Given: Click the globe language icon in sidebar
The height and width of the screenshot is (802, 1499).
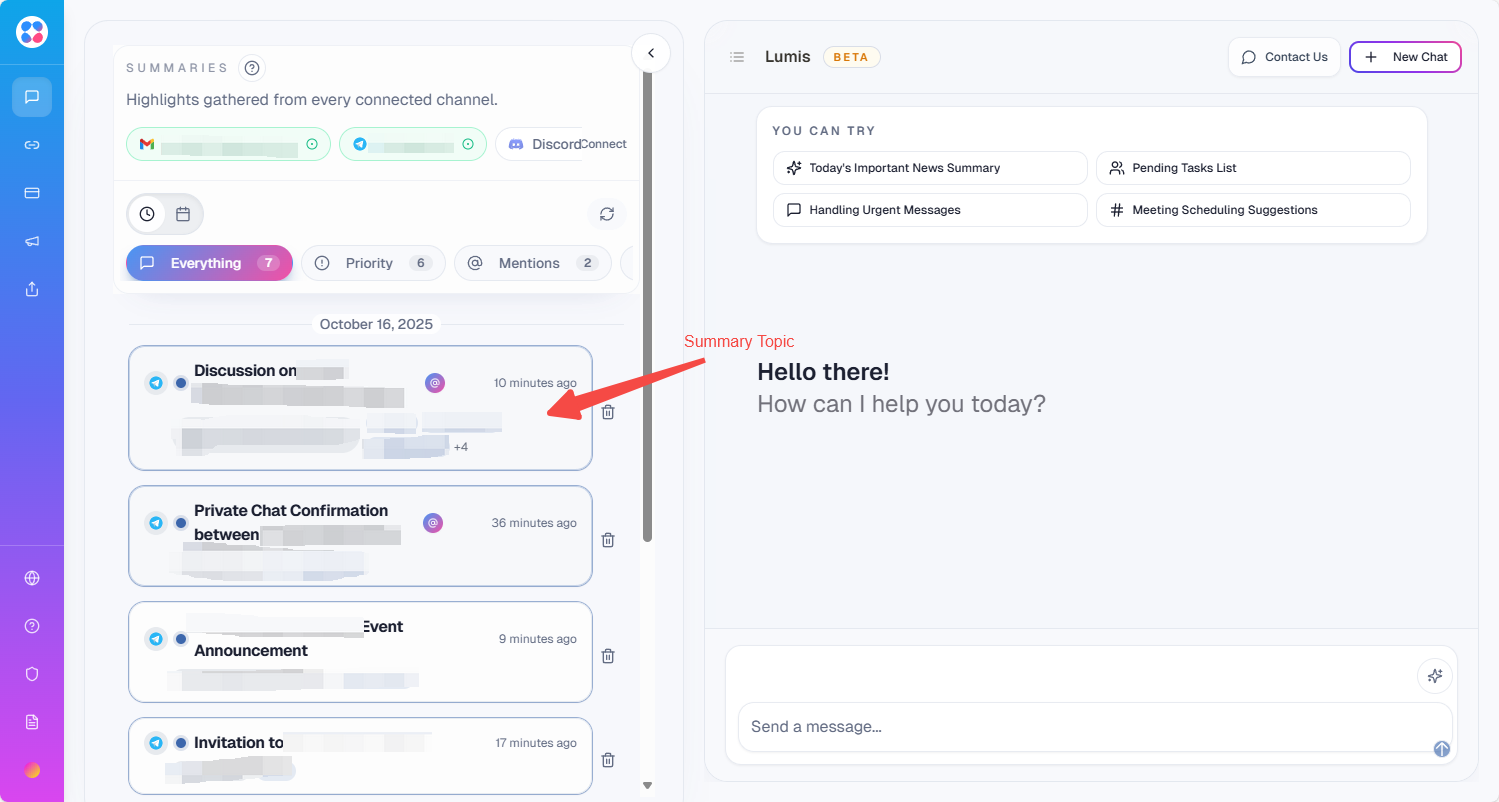Looking at the screenshot, I should (x=32, y=578).
